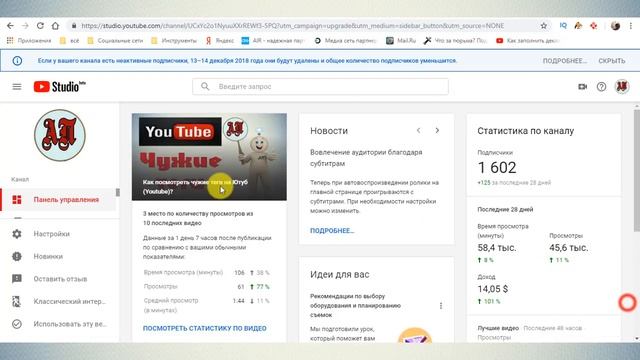Open the browser home page
This screenshot has height=360, width=640.
55,26
